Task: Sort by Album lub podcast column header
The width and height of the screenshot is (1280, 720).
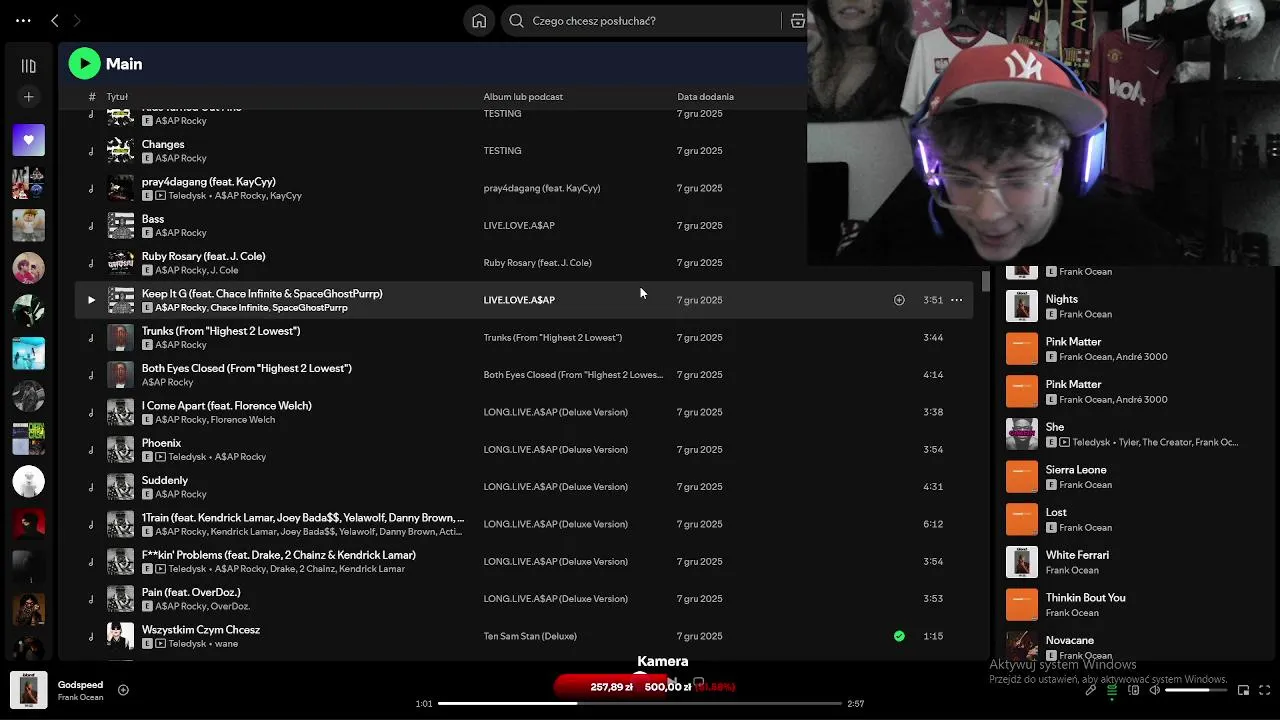Action: [523, 97]
